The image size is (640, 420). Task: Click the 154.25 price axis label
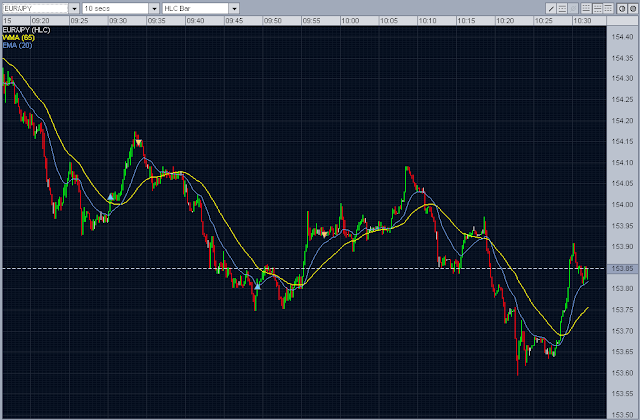[622, 100]
